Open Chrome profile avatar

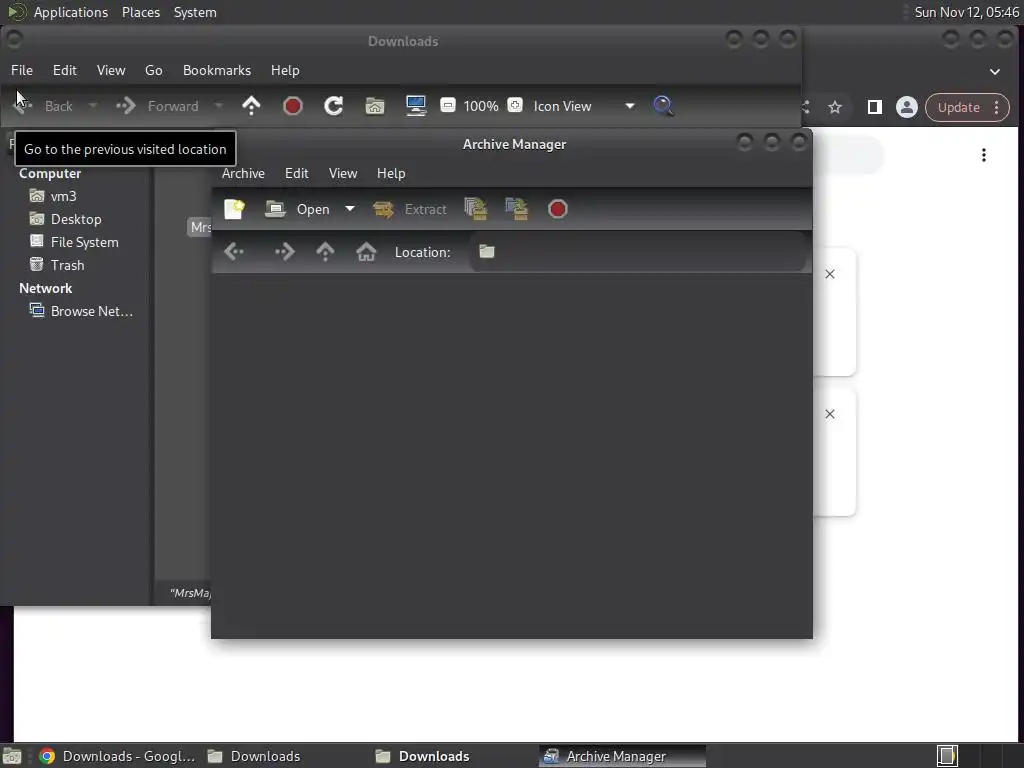click(x=906, y=107)
